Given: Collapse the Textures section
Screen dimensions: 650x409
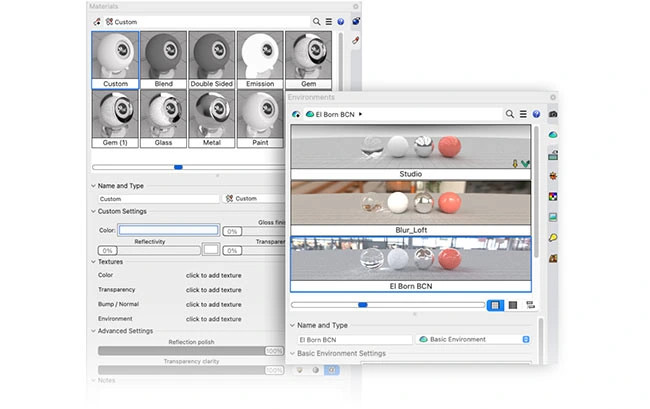Looking at the screenshot, I should [x=93, y=261].
